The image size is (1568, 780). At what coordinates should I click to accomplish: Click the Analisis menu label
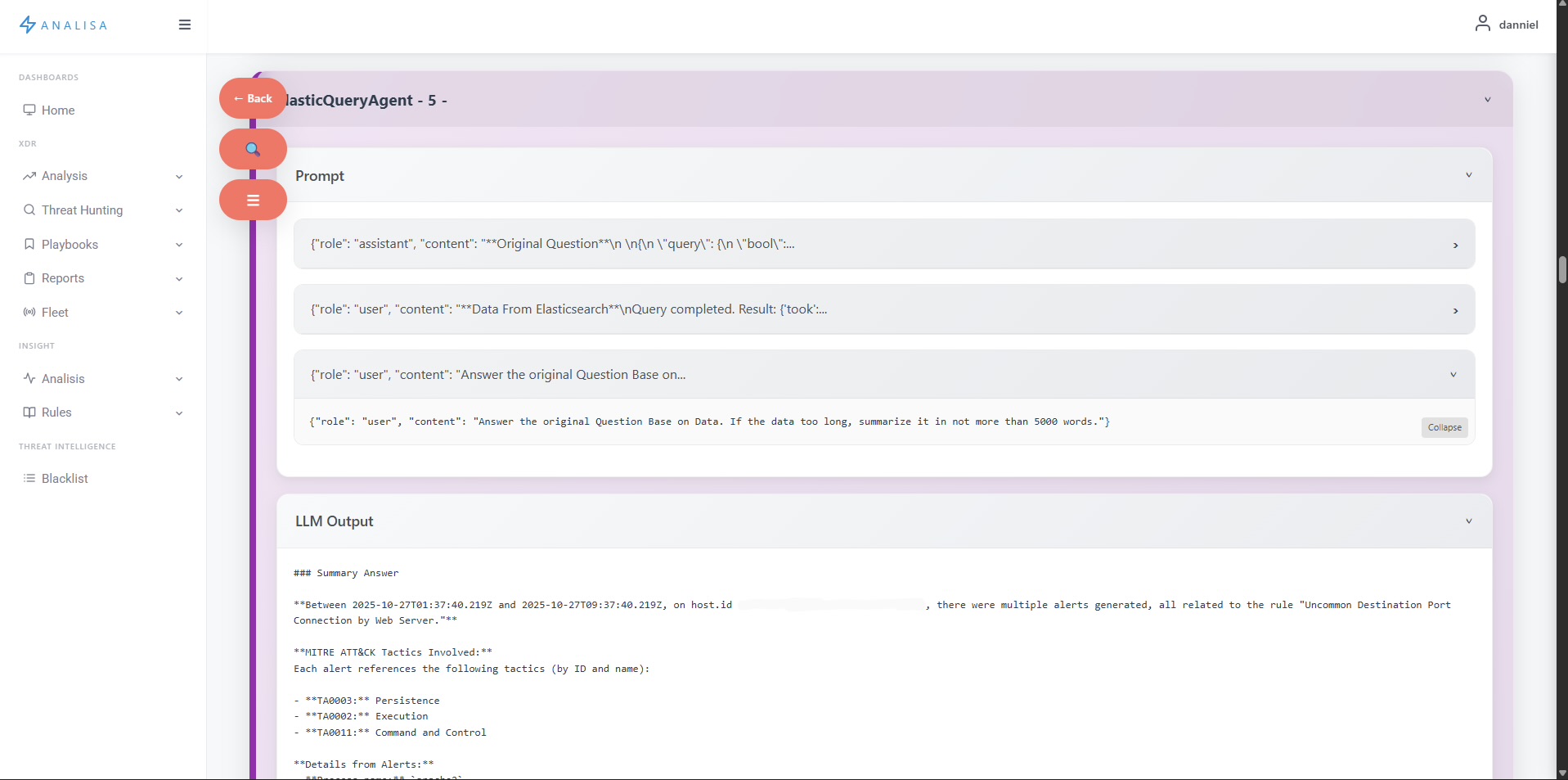point(63,379)
